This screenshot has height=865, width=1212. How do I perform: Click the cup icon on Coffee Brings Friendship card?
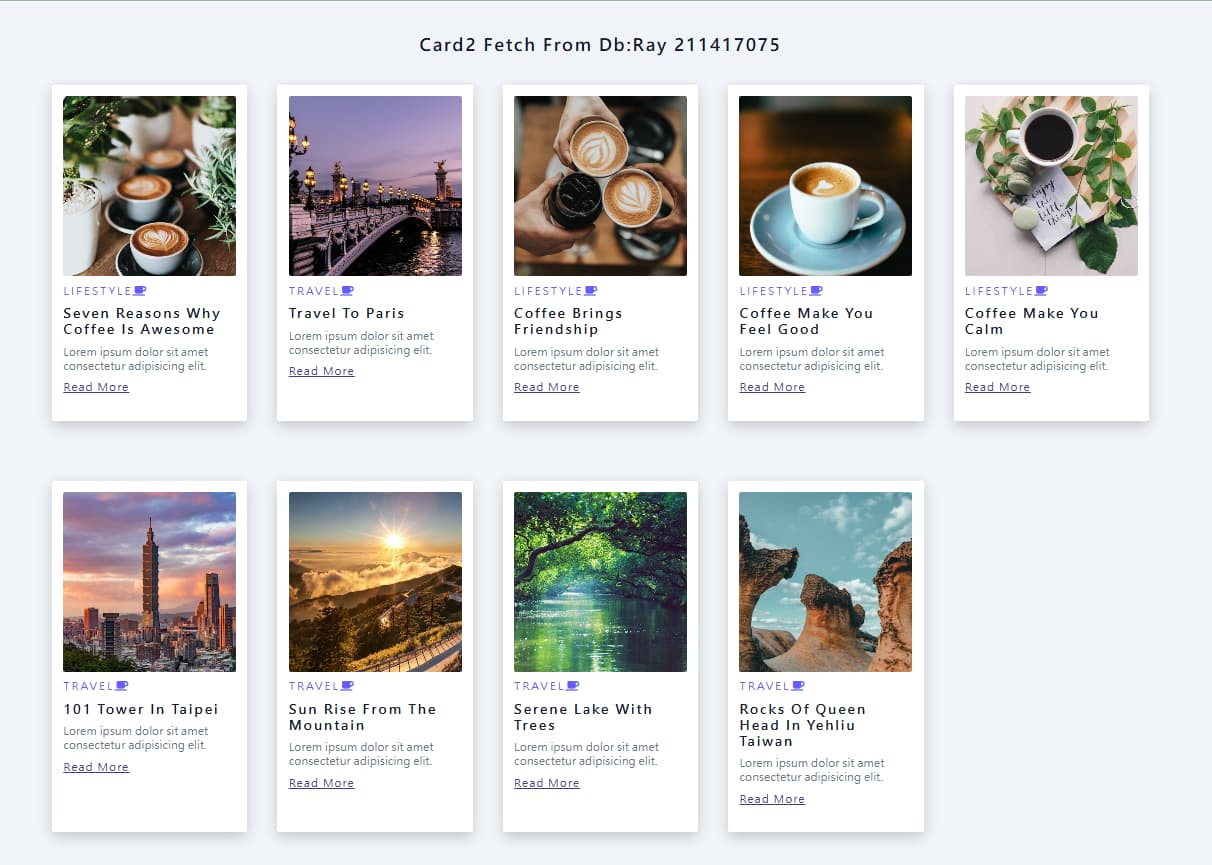click(x=591, y=291)
